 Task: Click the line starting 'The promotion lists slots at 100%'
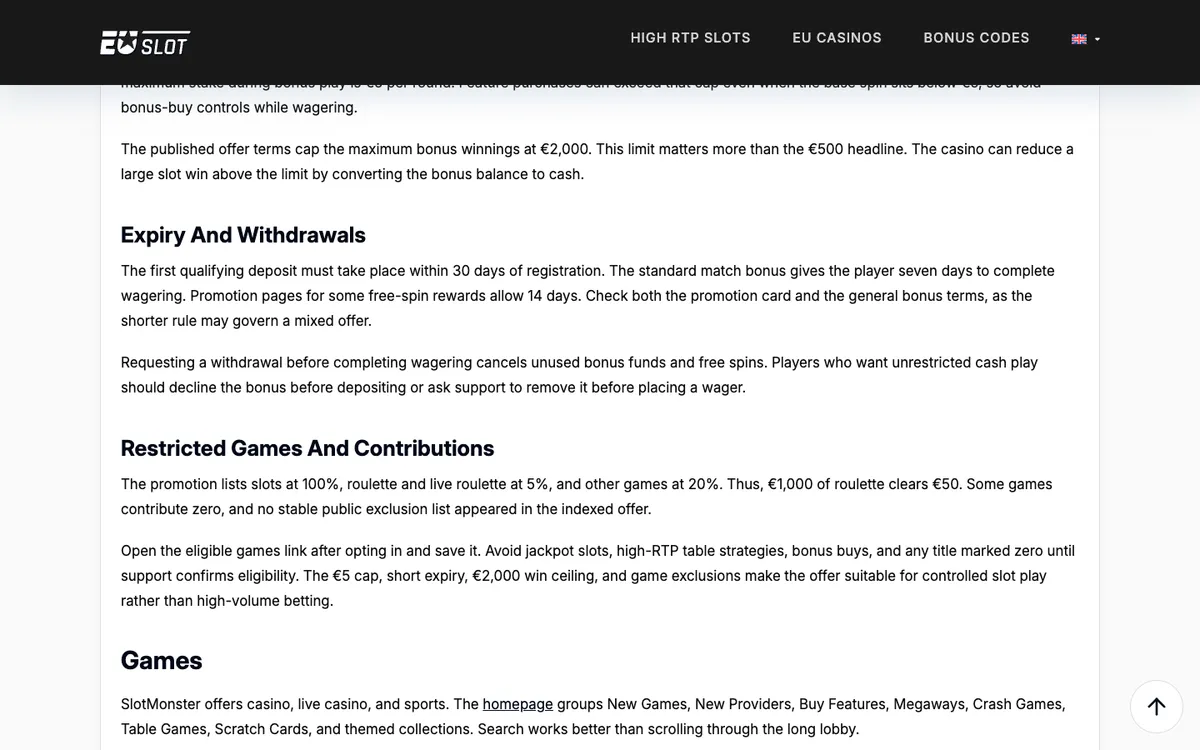[587, 484]
